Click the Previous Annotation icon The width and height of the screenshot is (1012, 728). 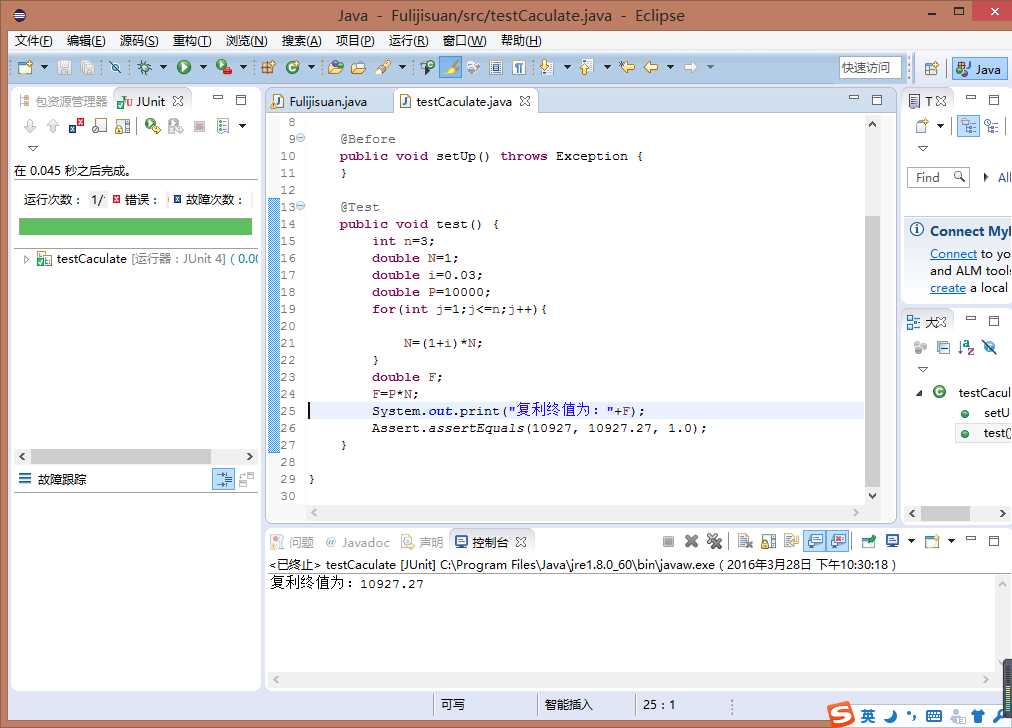coord(586,67)
